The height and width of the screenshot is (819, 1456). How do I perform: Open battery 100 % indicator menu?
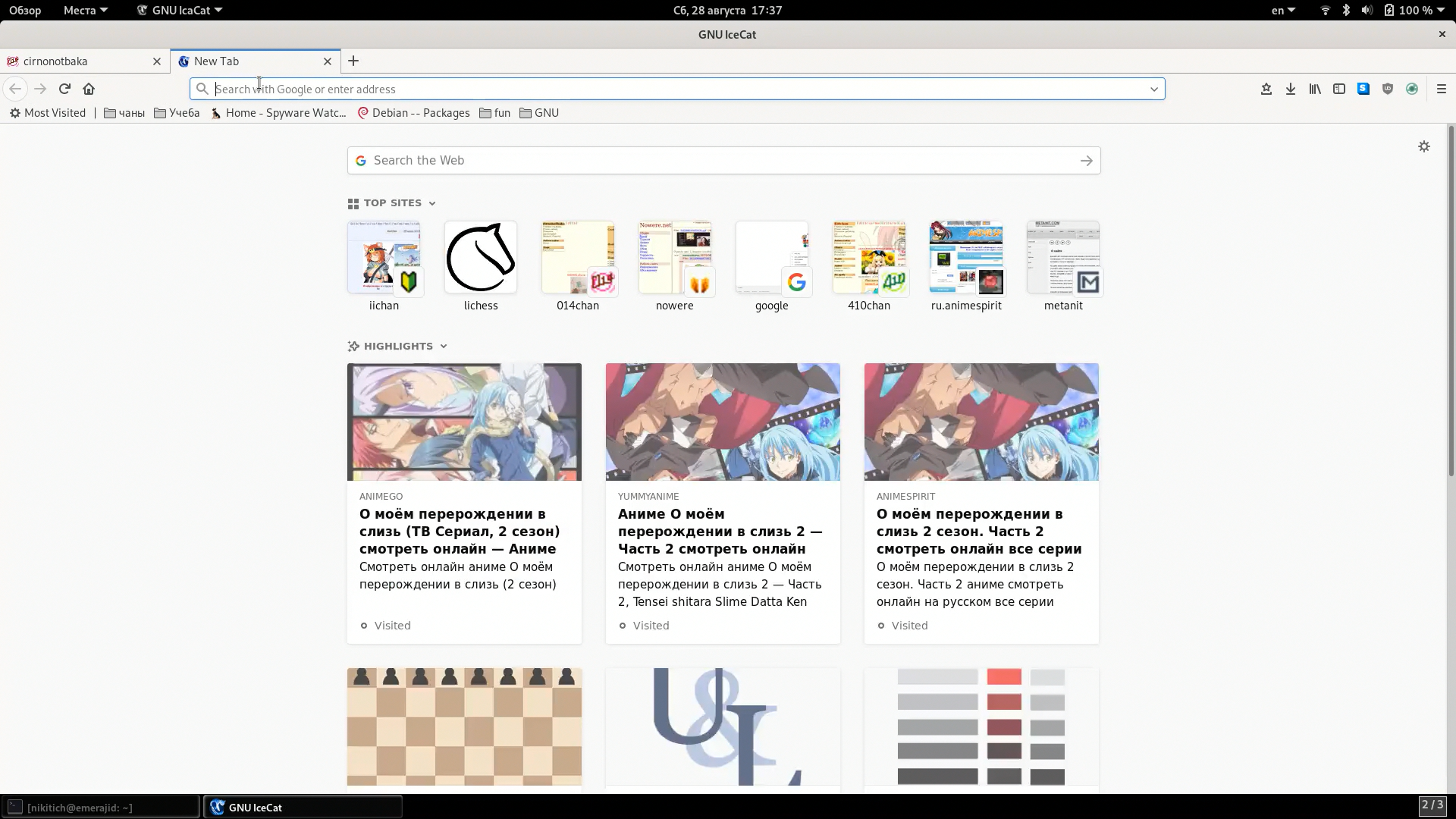pos(1414,10)
